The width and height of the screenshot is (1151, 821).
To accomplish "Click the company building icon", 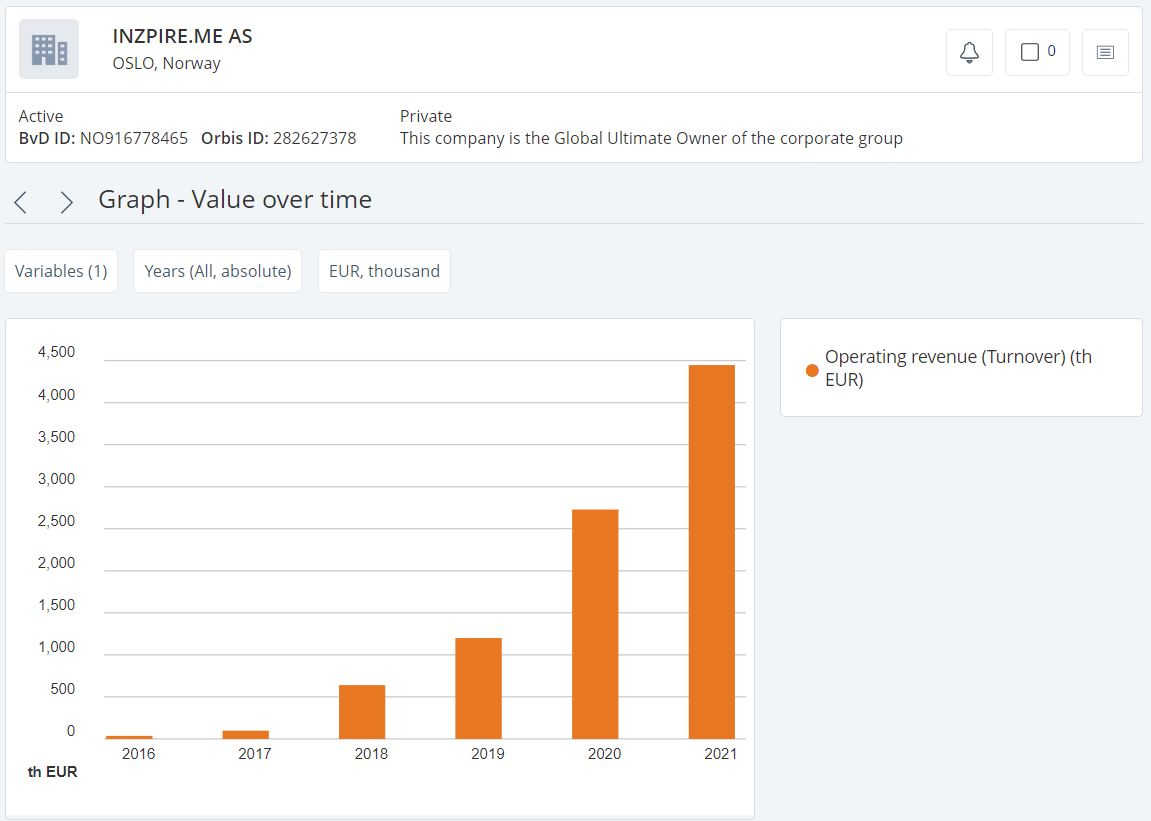I will (48, 49).
